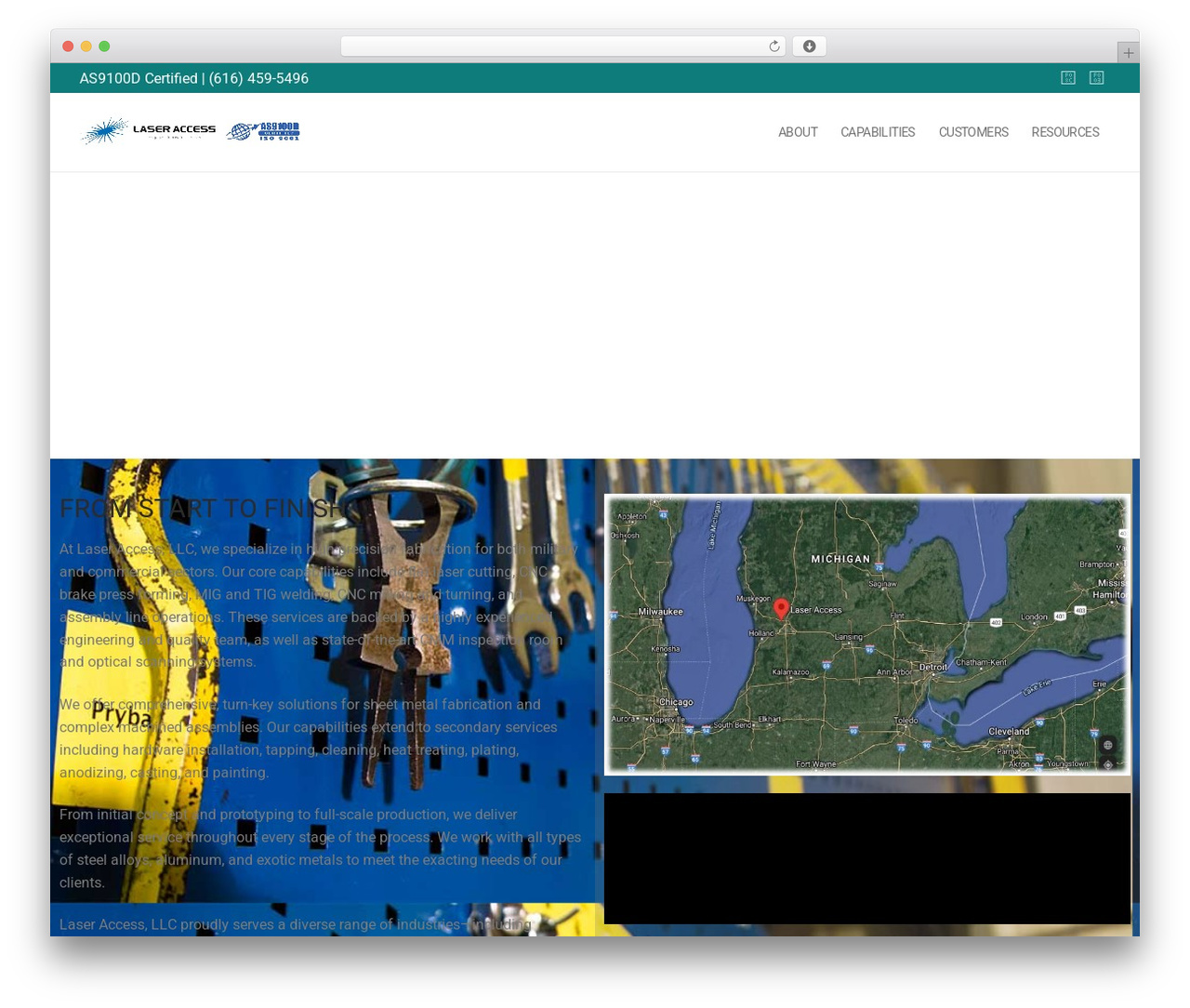
Task: Open the CUSTOMERS menu
Action: 973,132
